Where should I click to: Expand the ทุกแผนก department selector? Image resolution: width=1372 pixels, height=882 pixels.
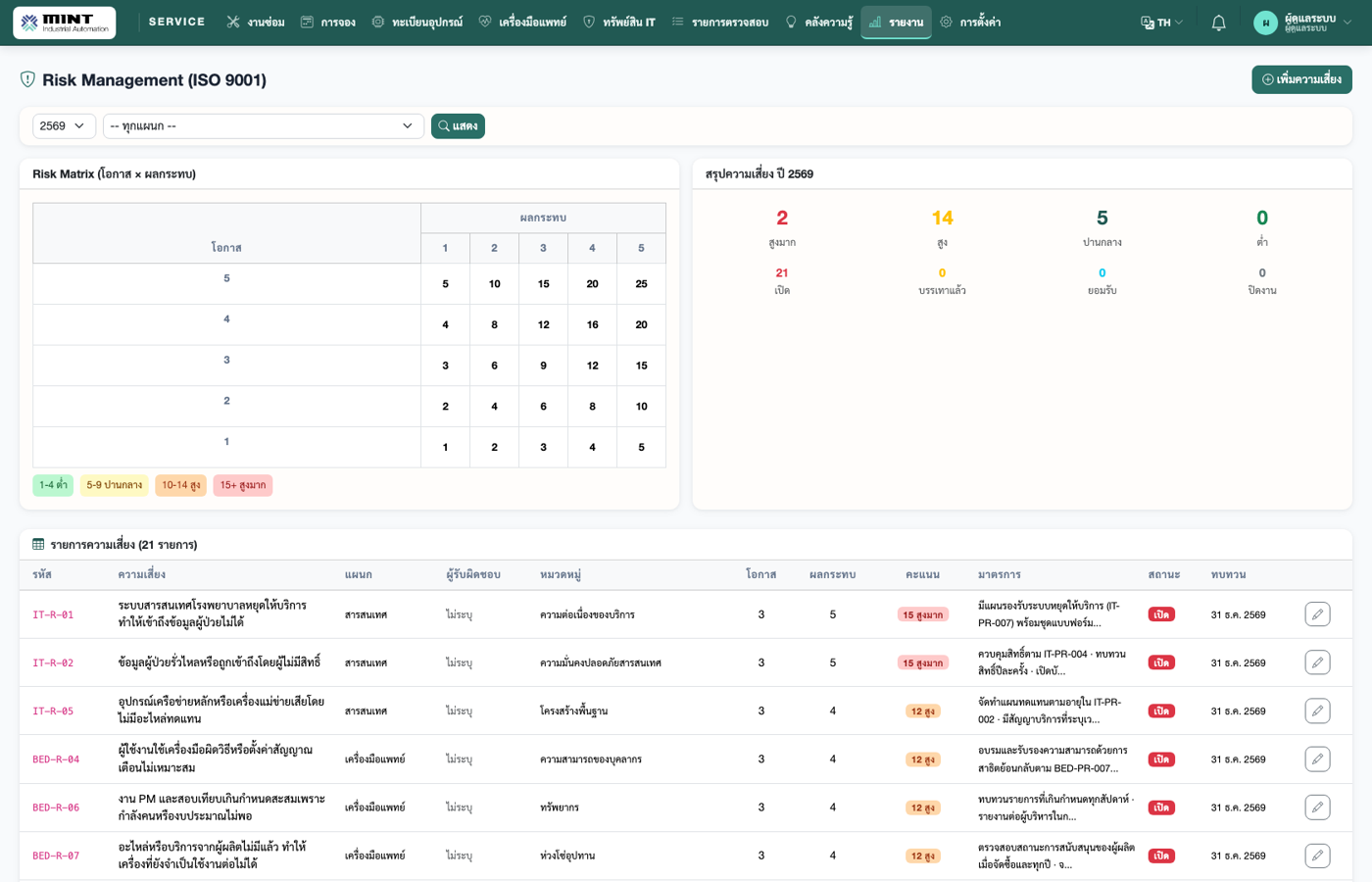pos(263,125)
